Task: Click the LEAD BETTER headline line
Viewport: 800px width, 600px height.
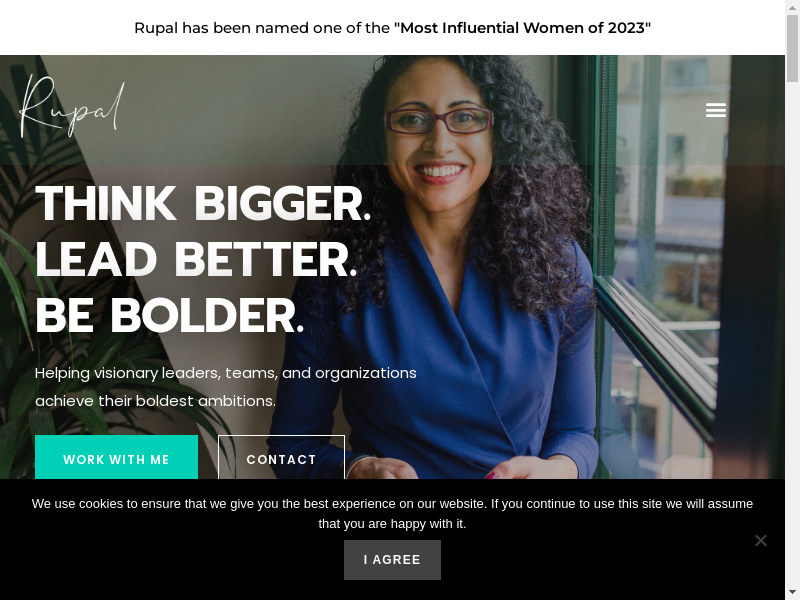Action: coord(196,259)
